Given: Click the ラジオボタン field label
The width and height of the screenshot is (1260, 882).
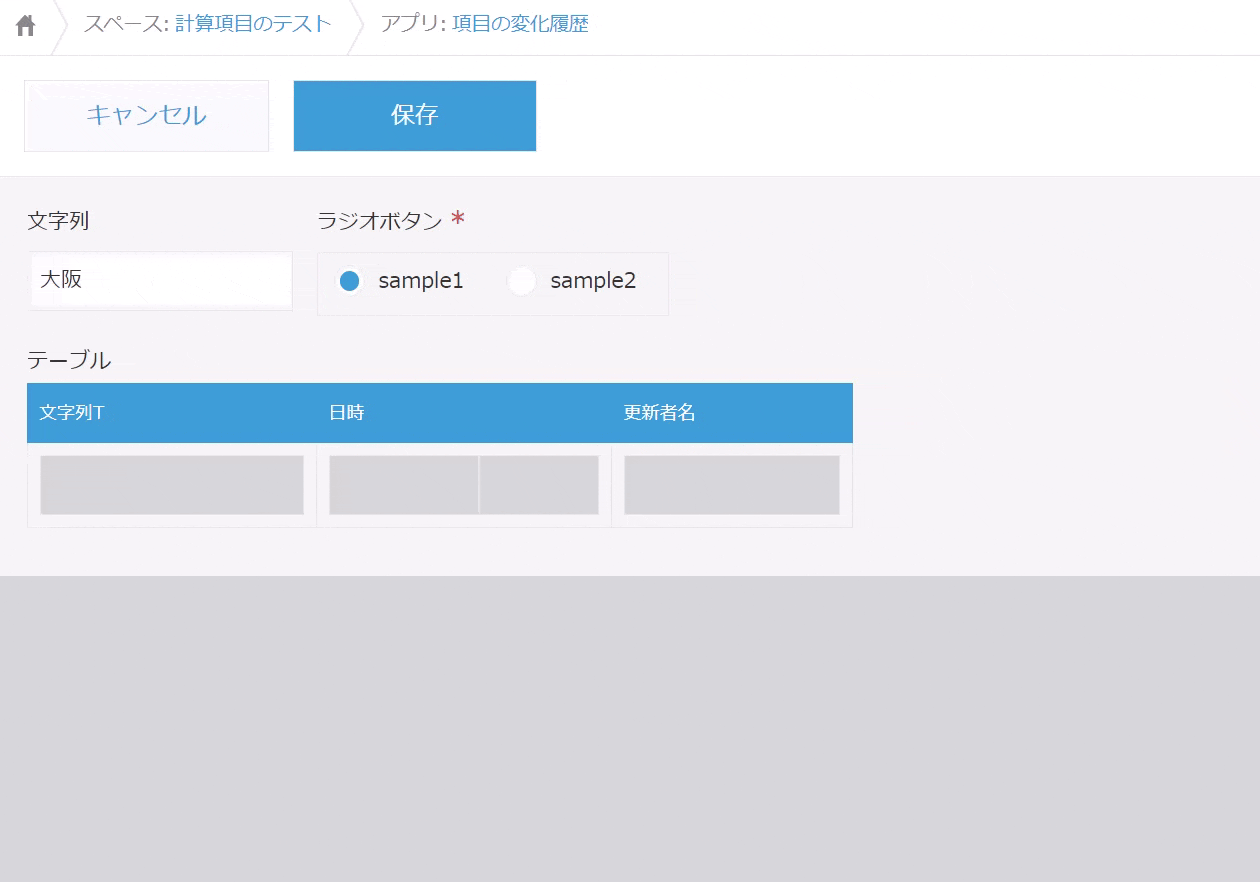Looking at the screenshot, I should pyautogui.click(x=380, y=221).
